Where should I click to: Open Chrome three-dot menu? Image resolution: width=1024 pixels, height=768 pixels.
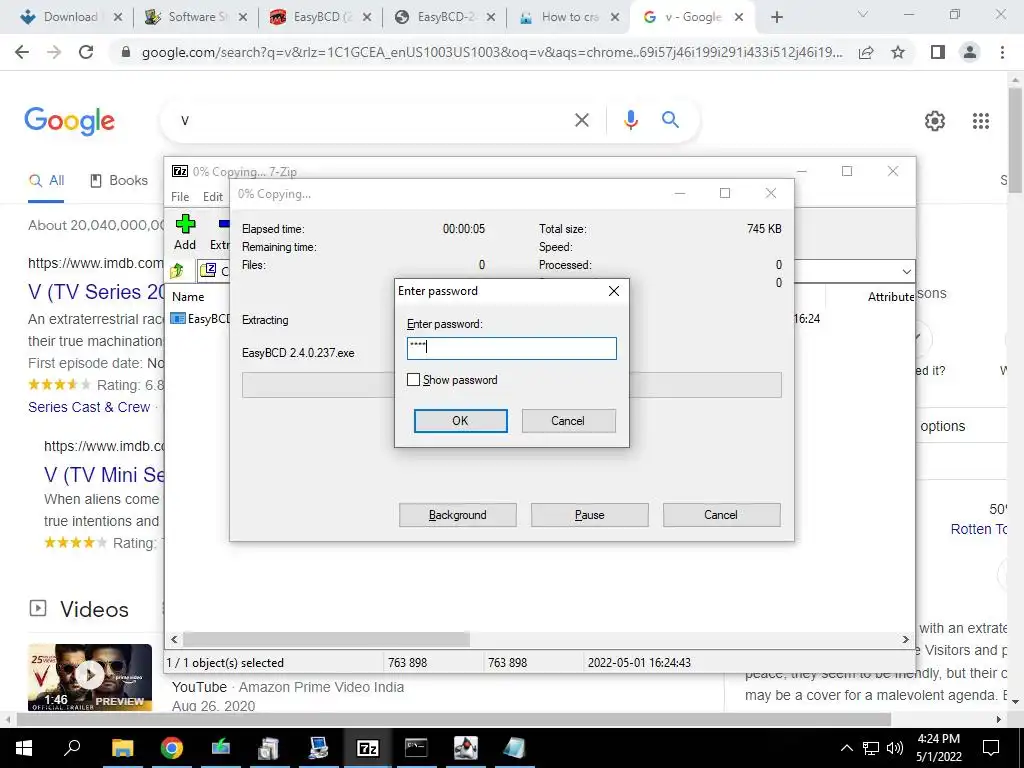(1002, 52)
